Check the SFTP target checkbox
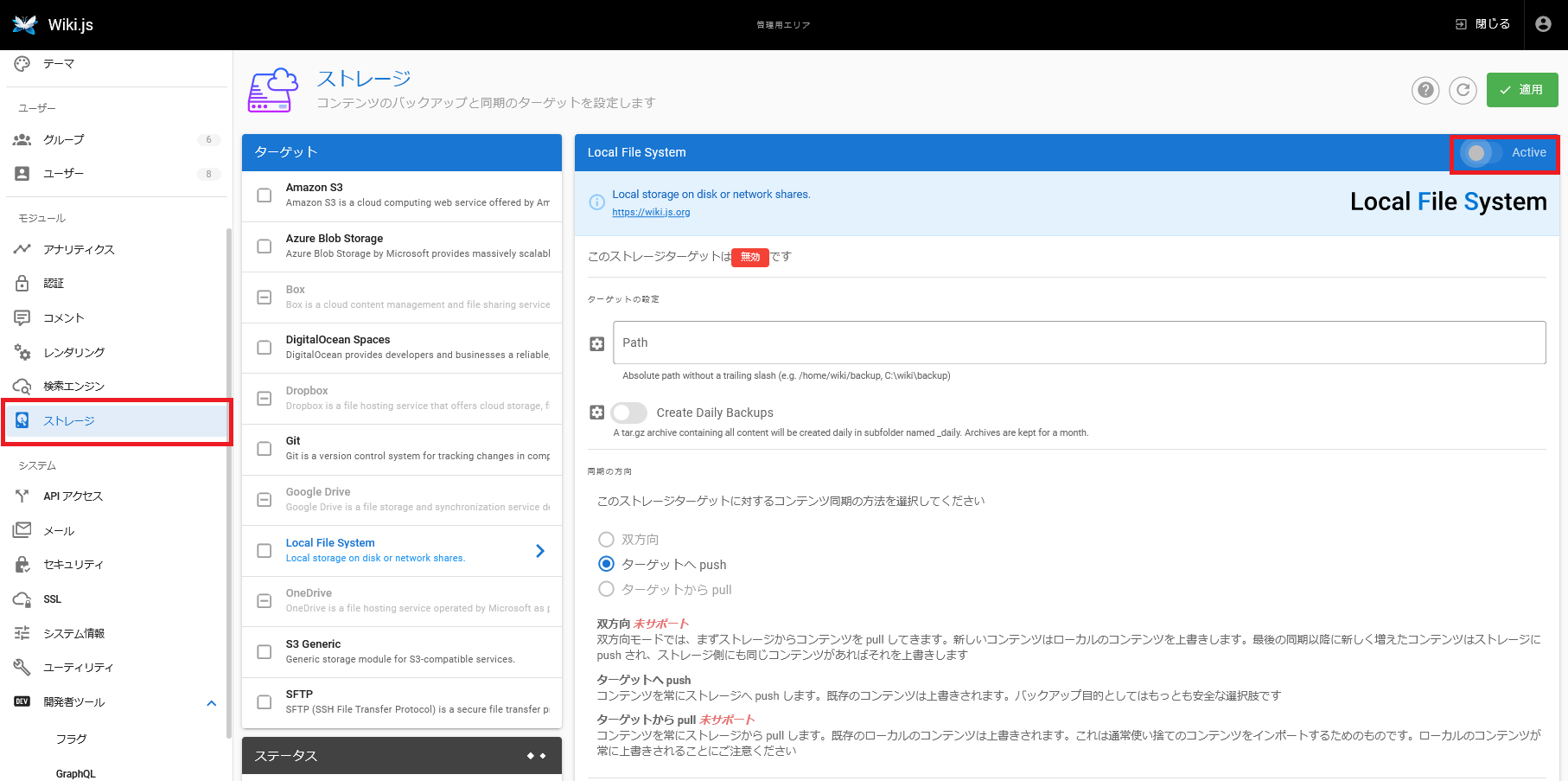 pyautogui.click(x=265, y=702)
